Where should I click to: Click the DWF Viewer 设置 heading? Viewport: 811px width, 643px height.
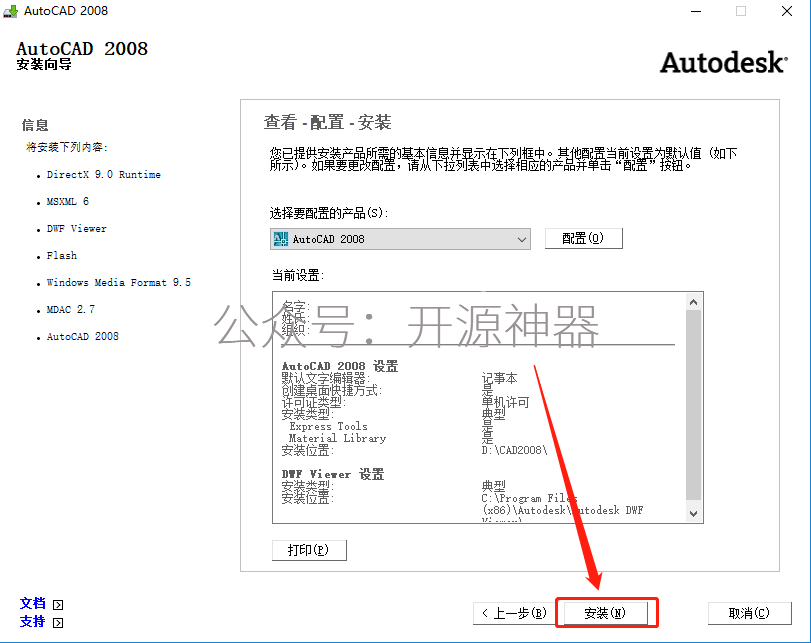point(333,474)
